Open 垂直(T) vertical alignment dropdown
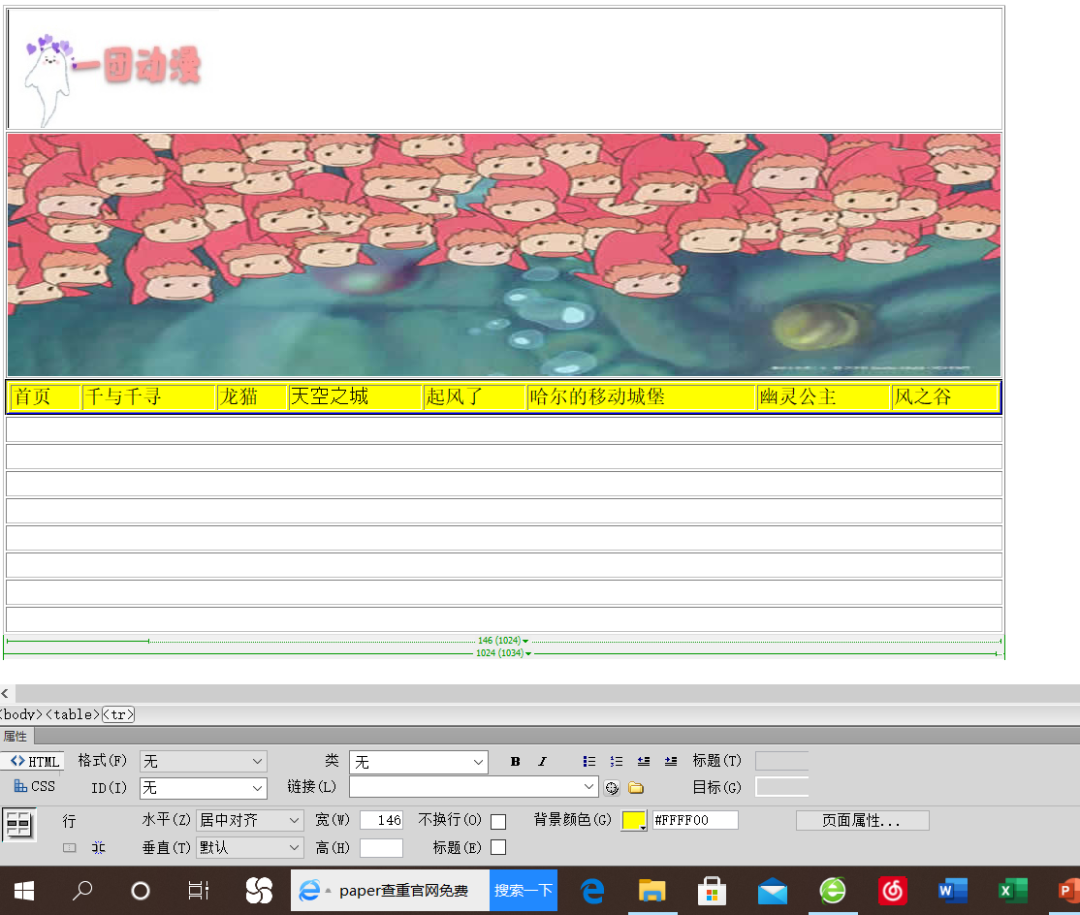 click(x=250, y=847)
